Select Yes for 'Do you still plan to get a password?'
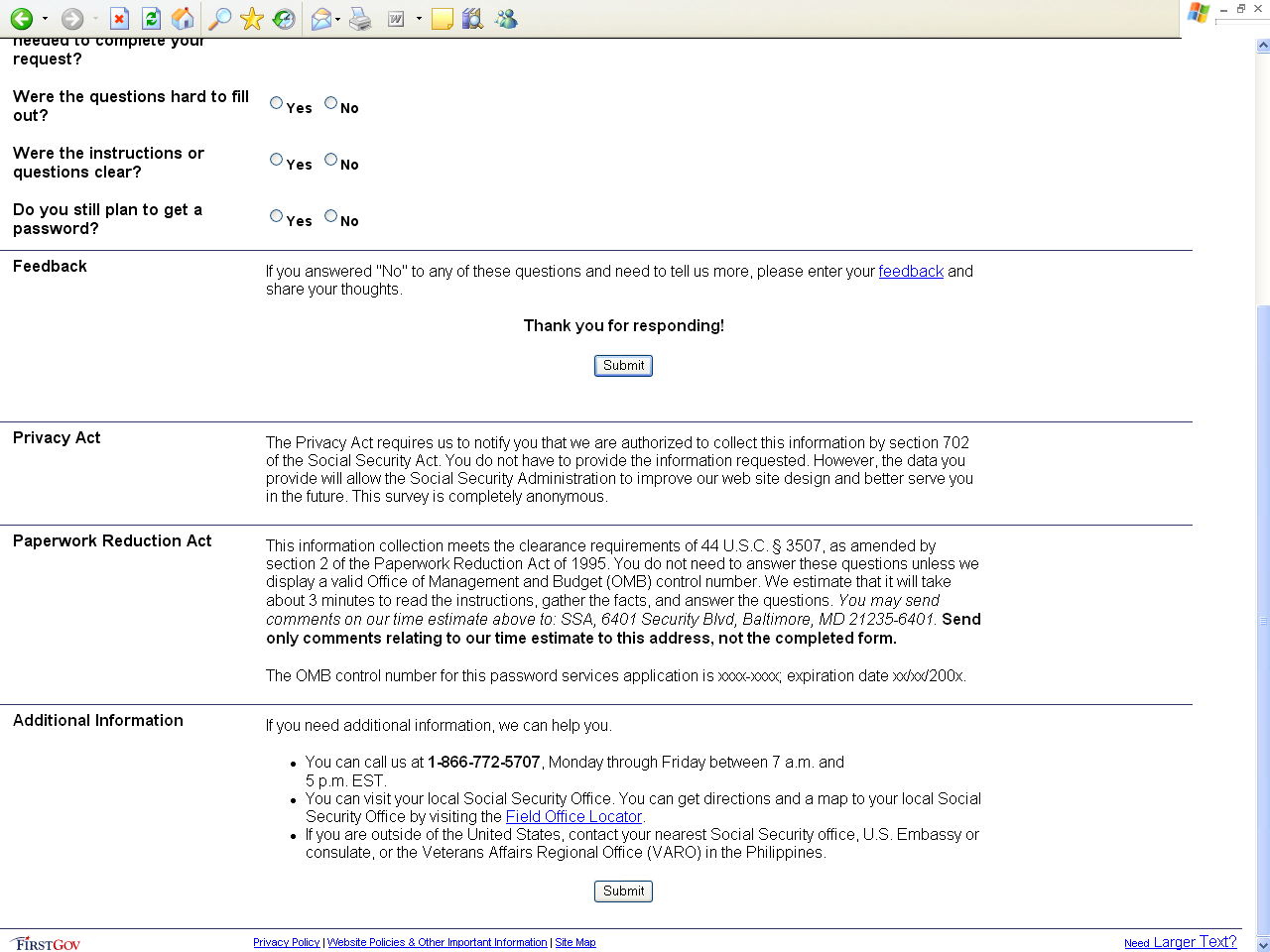Viewport: 1270px width, 952px height. tap(277, 216)
